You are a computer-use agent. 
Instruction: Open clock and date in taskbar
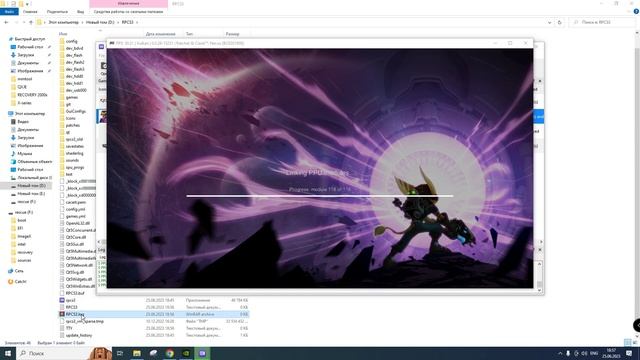point(611,353)
